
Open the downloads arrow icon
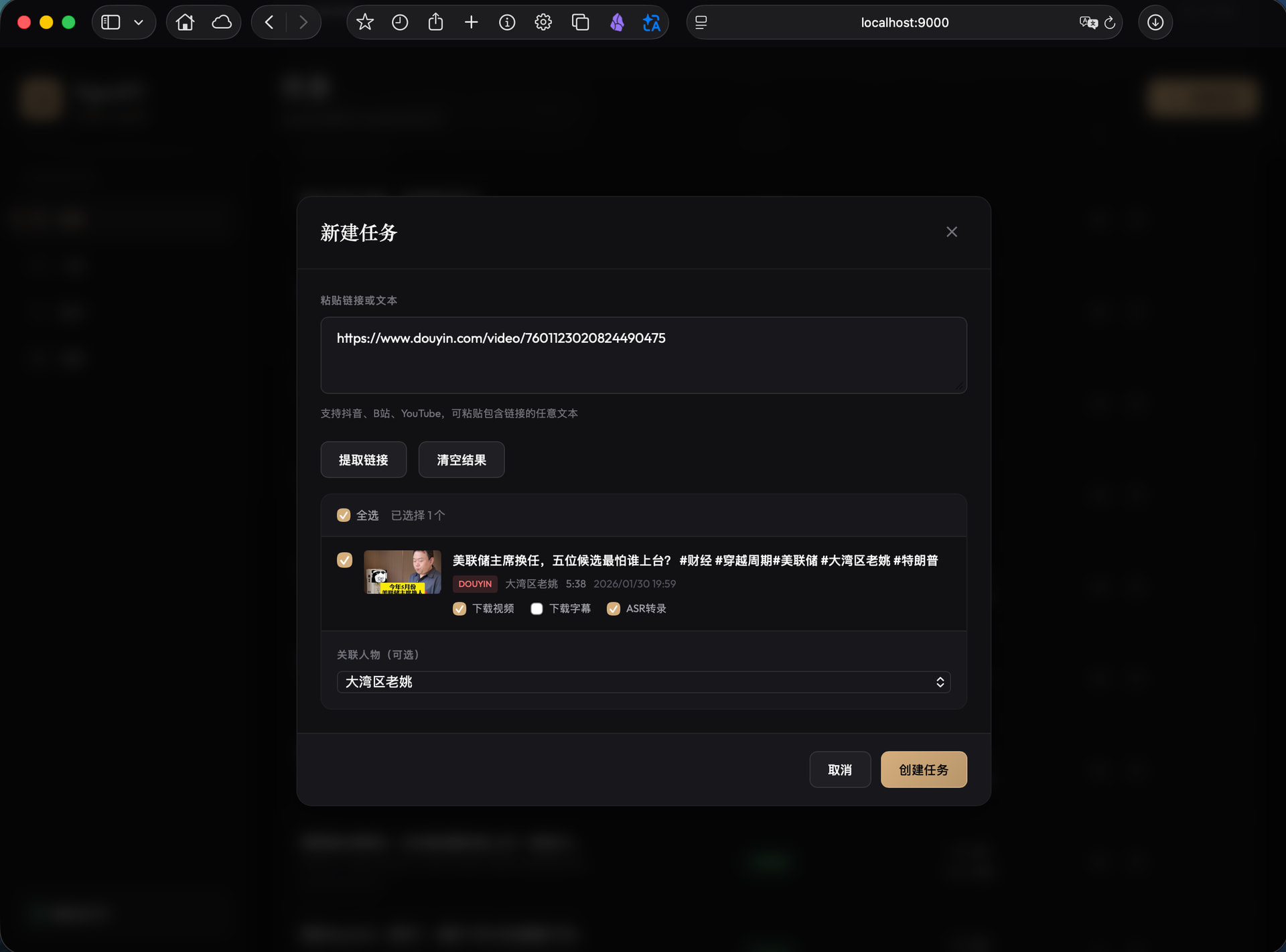(x=1155, y=22)
